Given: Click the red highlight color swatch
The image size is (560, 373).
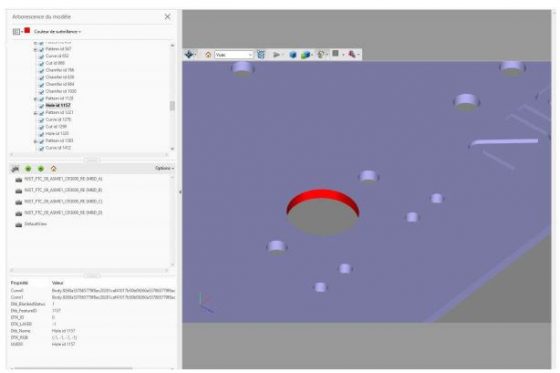Looking at the screenshot, I should 27,31.
